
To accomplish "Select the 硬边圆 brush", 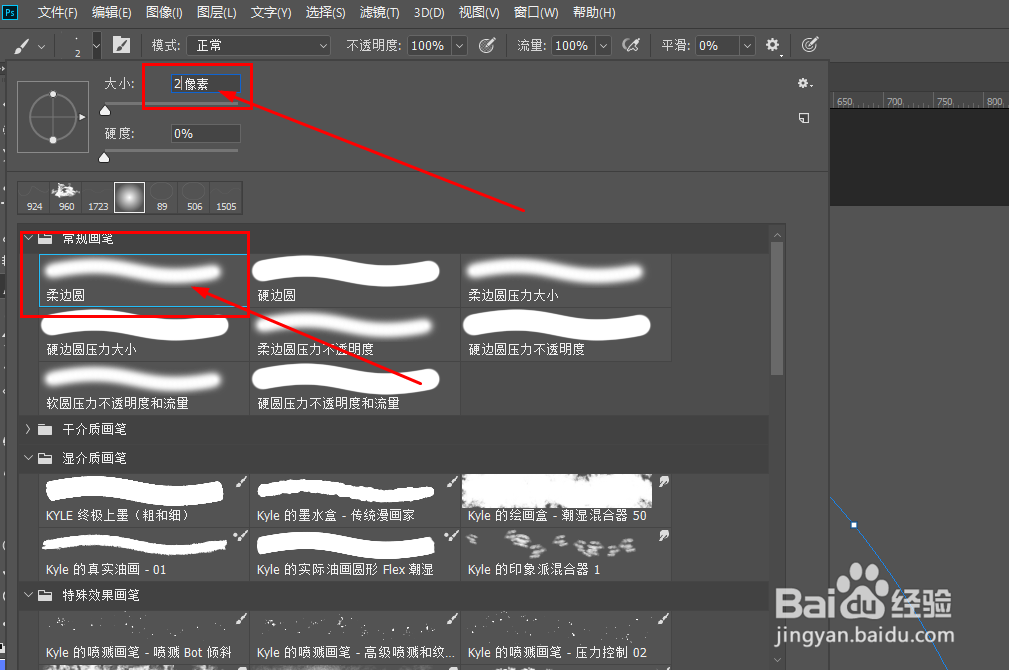I will pyautogui.click(x=355, y=281).
